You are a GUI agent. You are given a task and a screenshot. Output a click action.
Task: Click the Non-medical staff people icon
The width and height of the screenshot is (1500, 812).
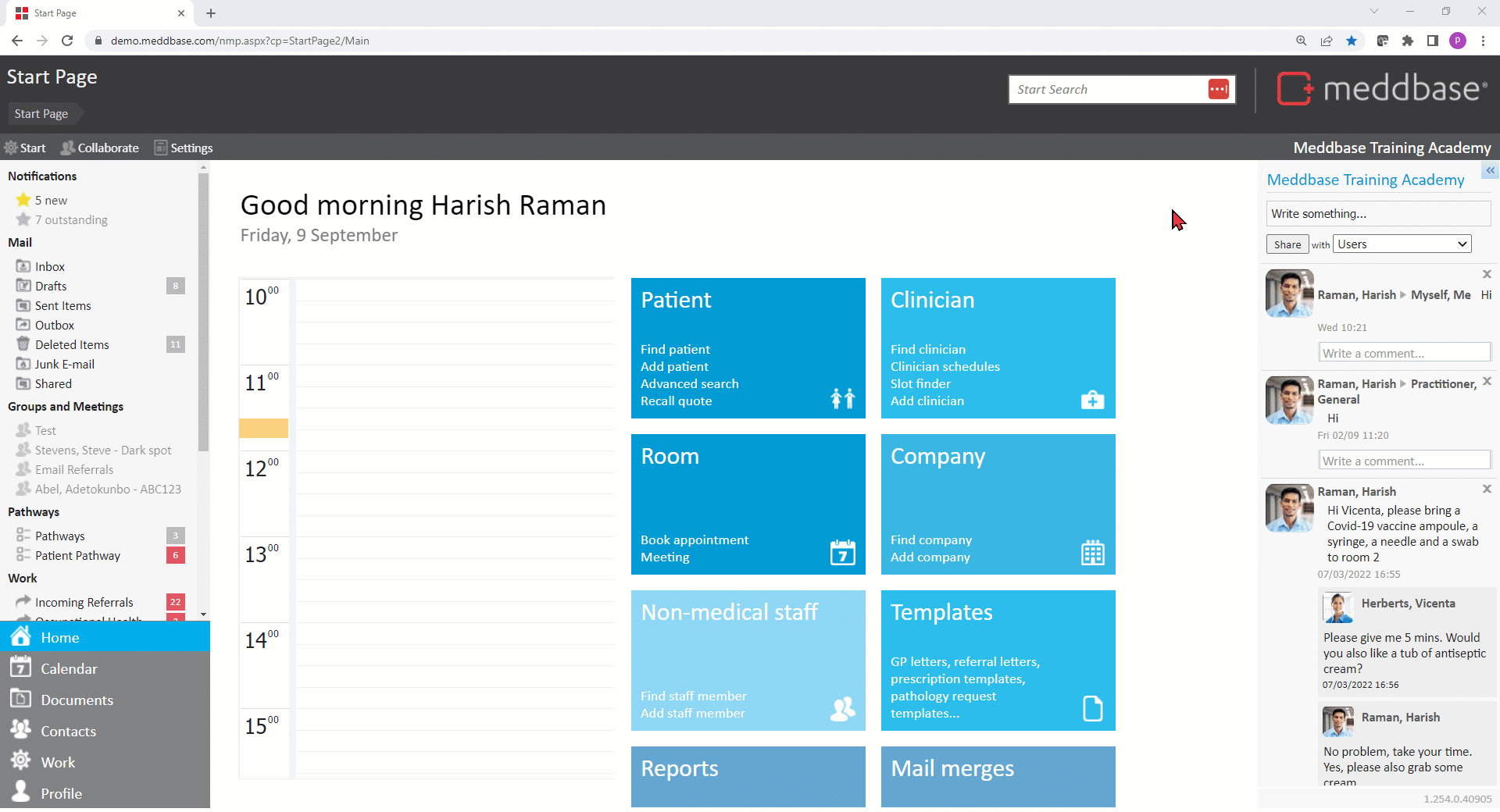tap(842, 708)
